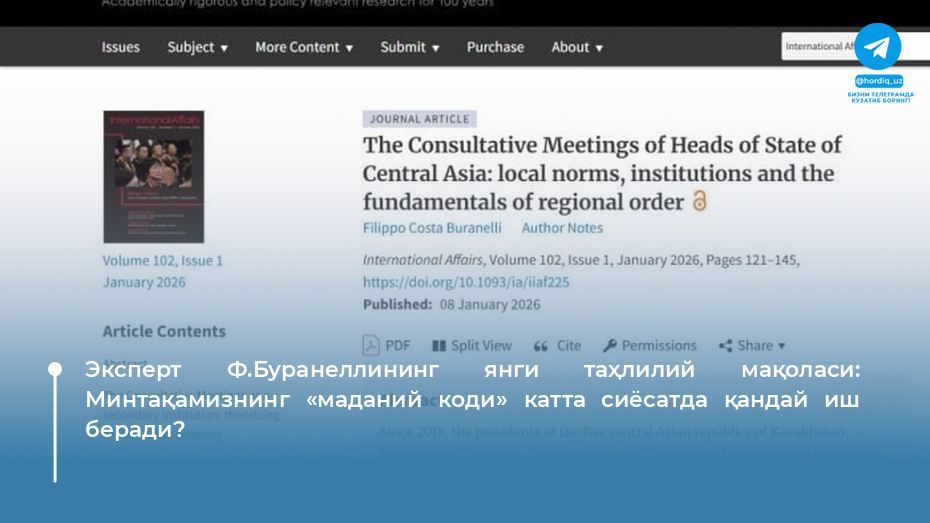Open Volume 102, Issue 1 link
This screenshot has height=523, width=930.
pyautogui.click(x=162, y=260)
